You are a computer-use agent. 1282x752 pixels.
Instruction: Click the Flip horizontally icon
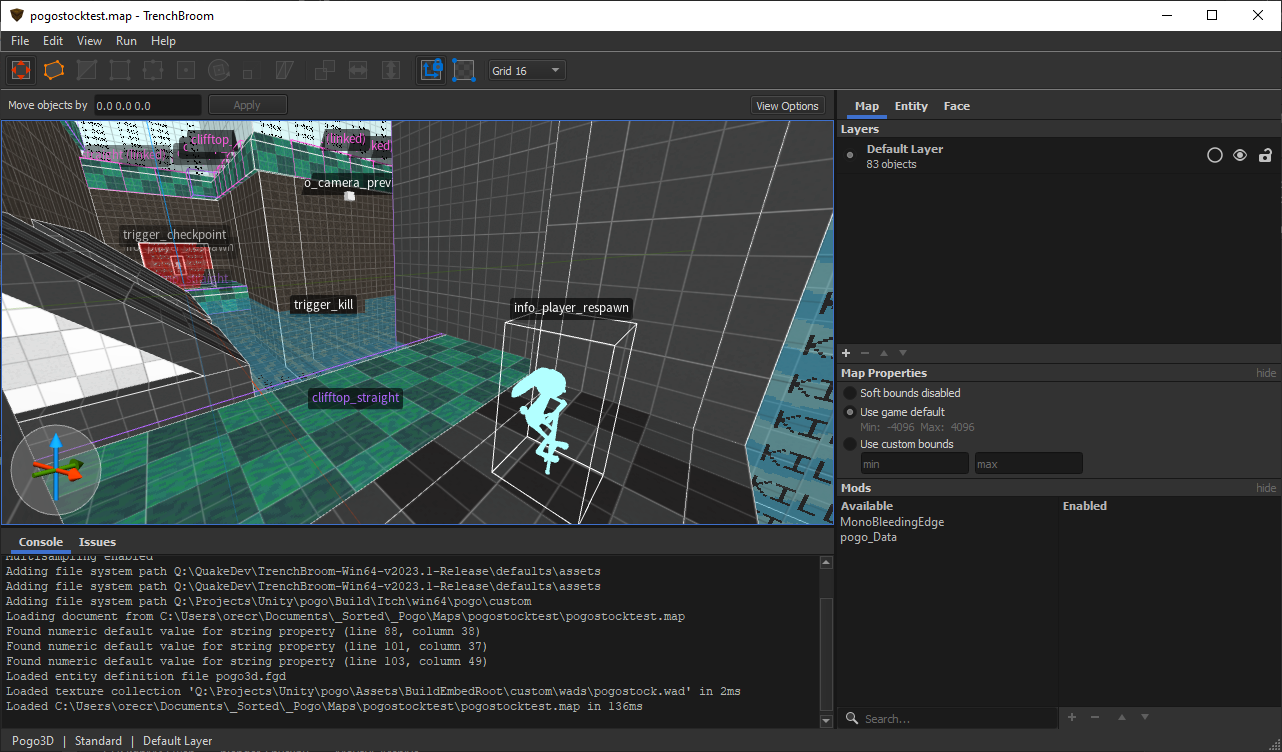(x=358, y=70)
